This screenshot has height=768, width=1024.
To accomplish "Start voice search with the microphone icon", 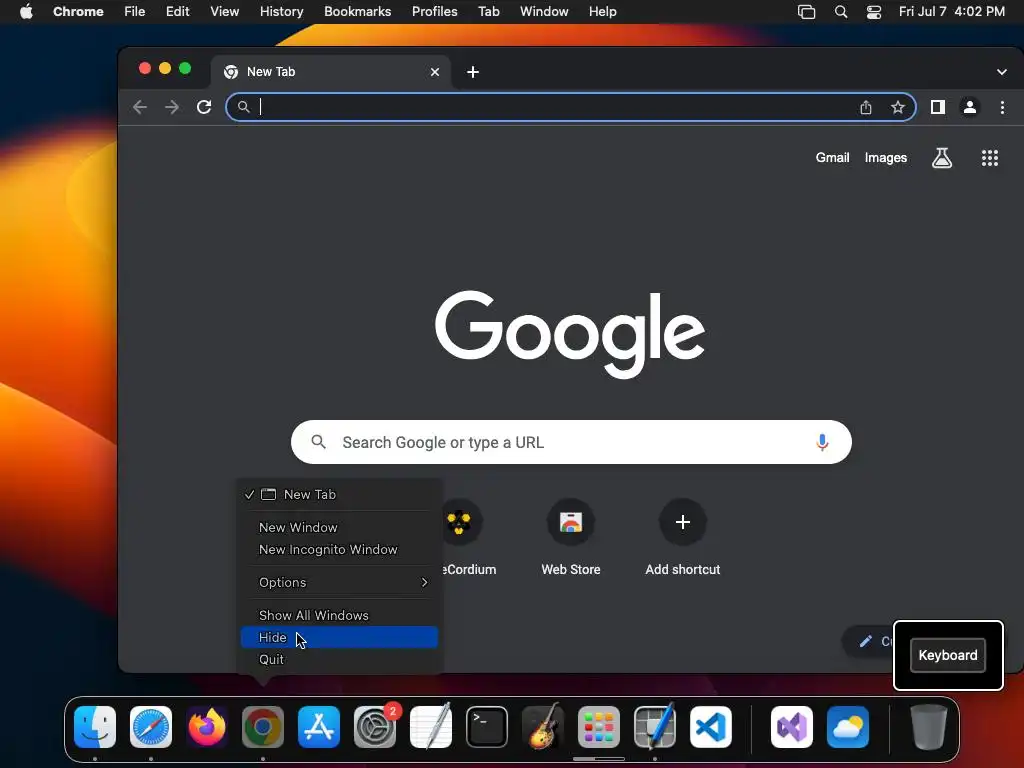I will pos(822,442).
